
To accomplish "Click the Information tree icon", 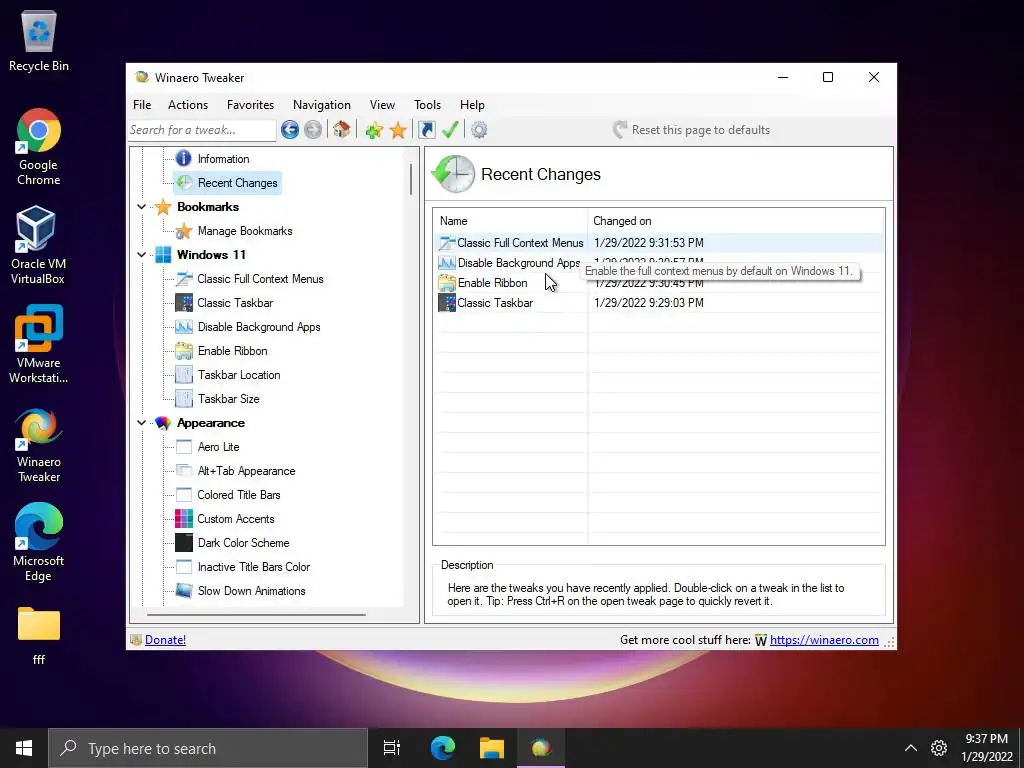I will 184,159.
